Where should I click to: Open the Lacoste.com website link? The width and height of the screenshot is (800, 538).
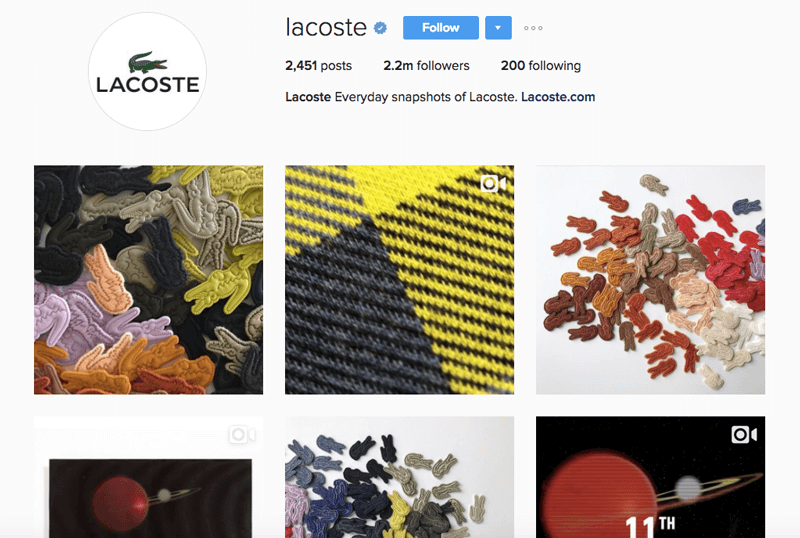[x=558, y=97]
